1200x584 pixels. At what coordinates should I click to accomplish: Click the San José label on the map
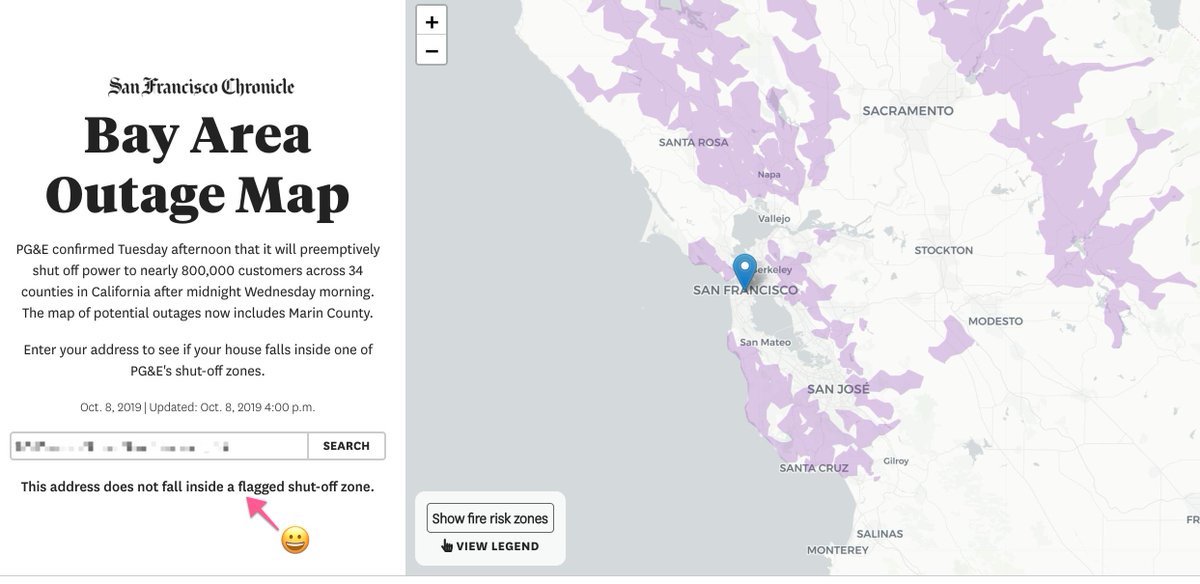click(838, 388)
